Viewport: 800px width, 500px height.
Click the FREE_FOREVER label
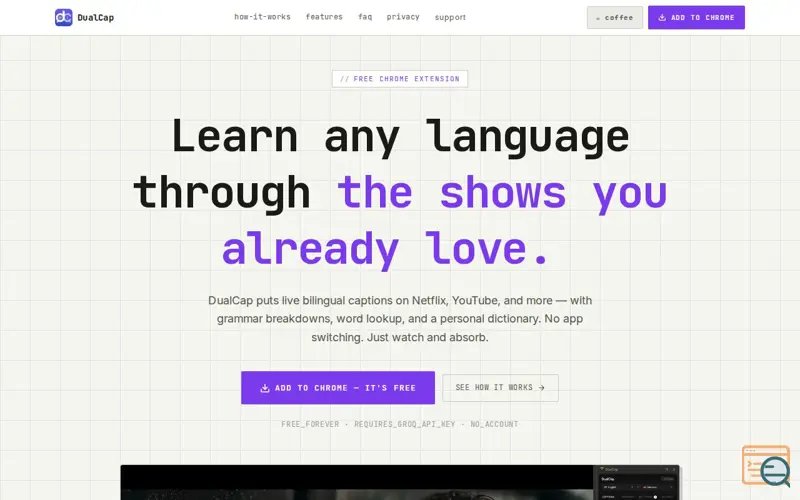pos(310,424)
